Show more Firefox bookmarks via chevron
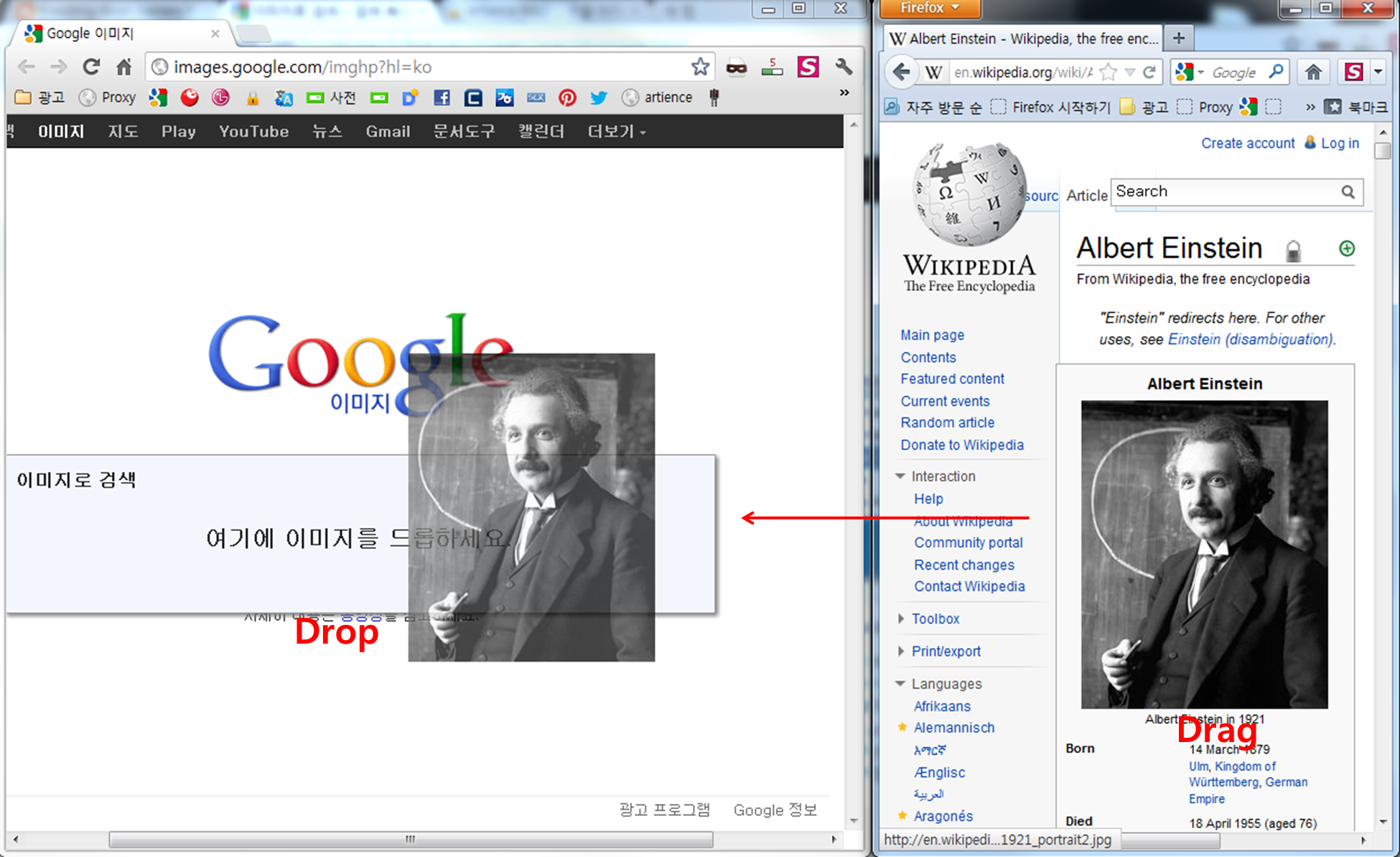Screen dimensions: 1400x857 pyautogui.click(x=1310, y=107)
